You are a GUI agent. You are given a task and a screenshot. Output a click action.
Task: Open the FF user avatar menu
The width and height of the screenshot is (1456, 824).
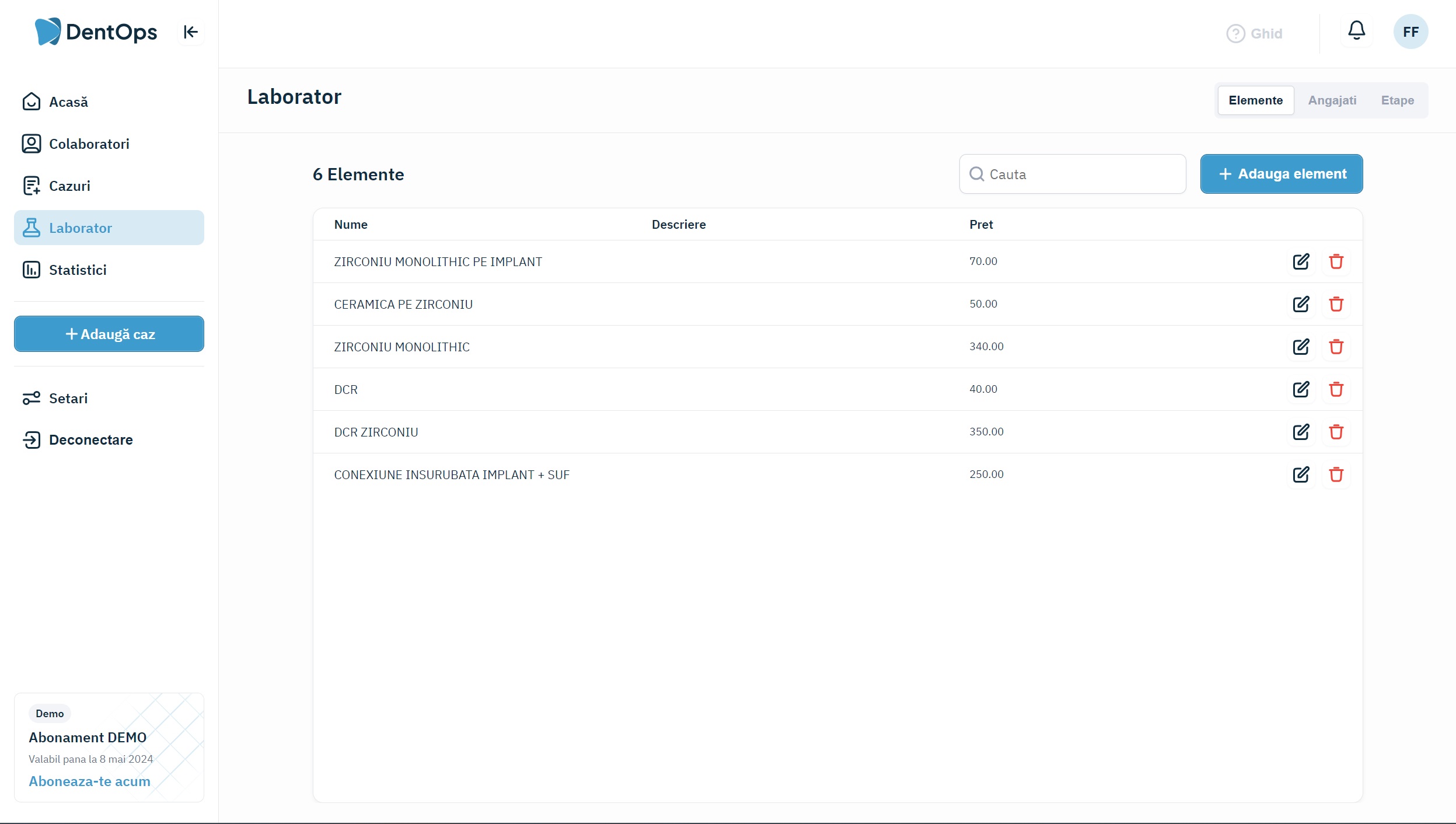[x=1410, y=32]
